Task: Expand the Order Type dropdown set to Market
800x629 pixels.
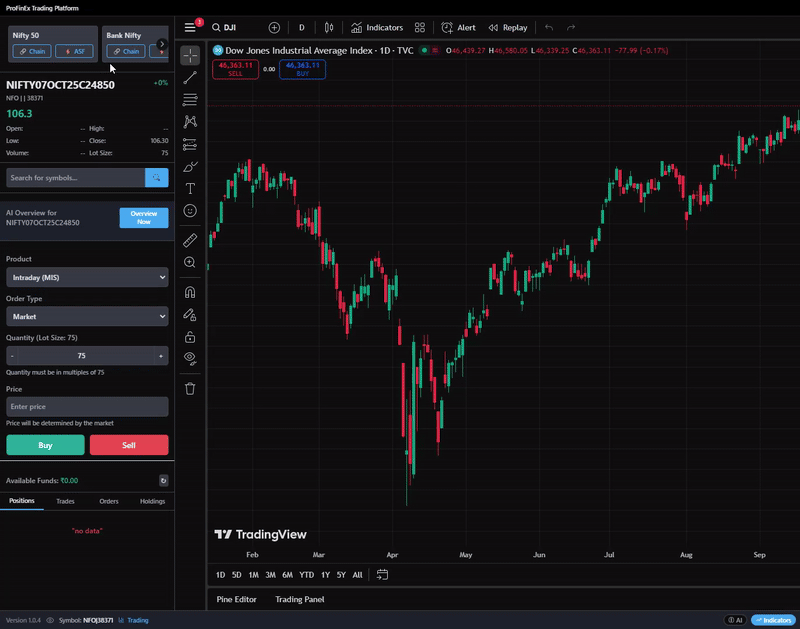Action: coord(87,317)
